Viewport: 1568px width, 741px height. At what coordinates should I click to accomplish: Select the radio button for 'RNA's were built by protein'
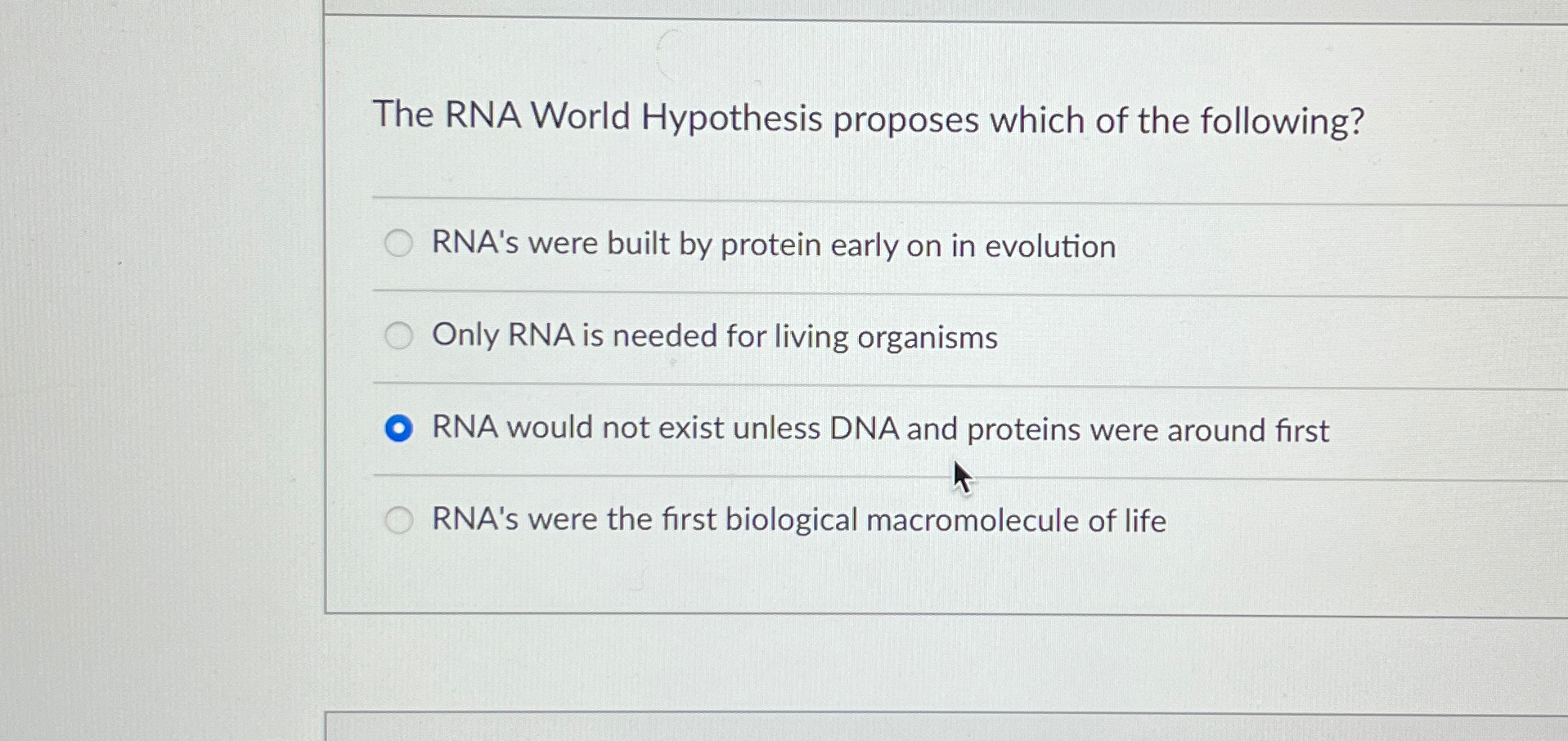tap(398, 243)
